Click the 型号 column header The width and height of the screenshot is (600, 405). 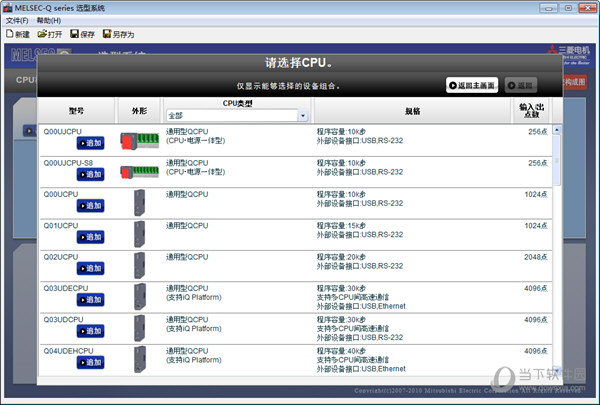[77, 110]
